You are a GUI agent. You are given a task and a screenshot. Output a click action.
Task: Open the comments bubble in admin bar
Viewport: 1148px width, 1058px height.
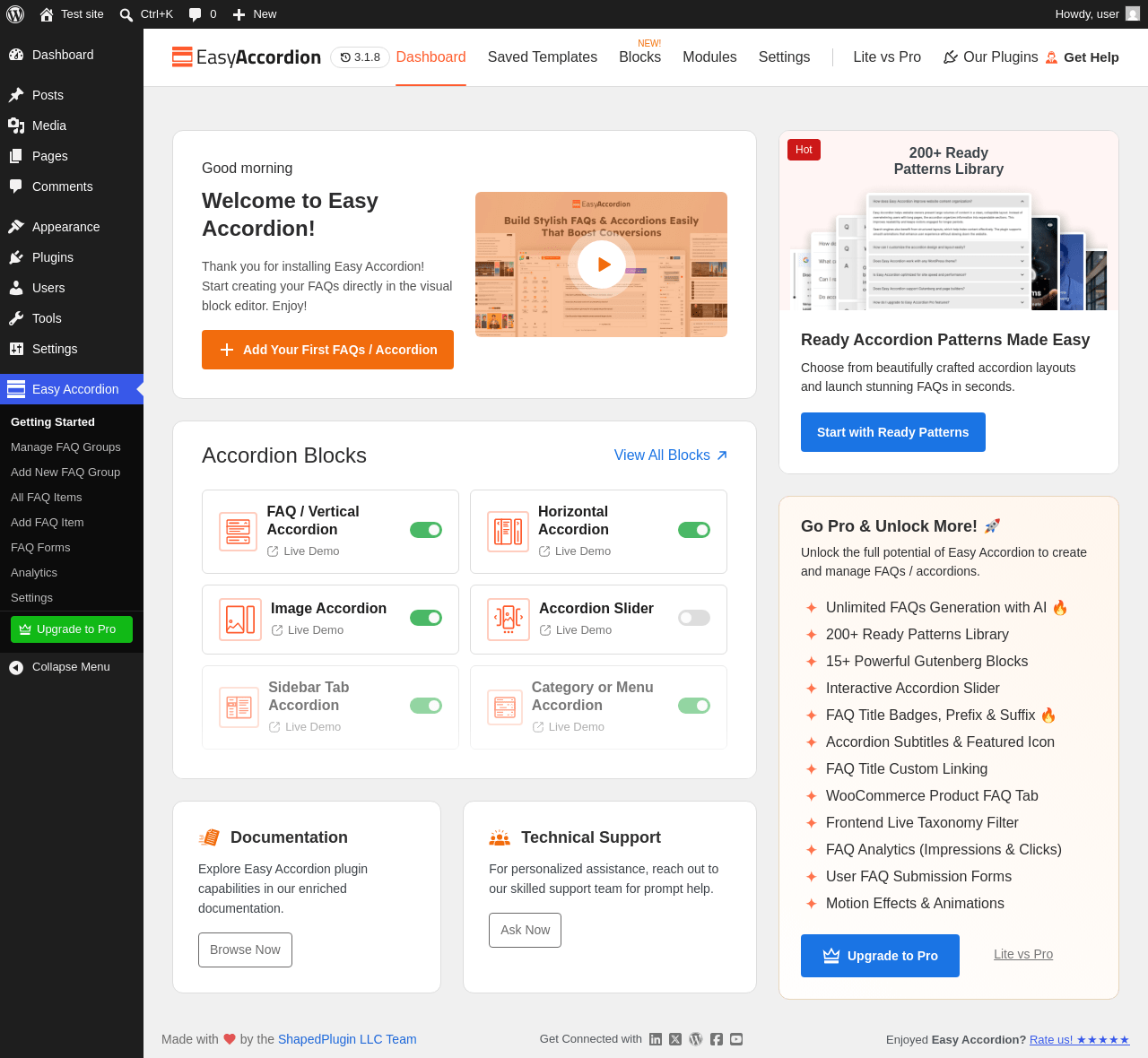tap(195, 14)
